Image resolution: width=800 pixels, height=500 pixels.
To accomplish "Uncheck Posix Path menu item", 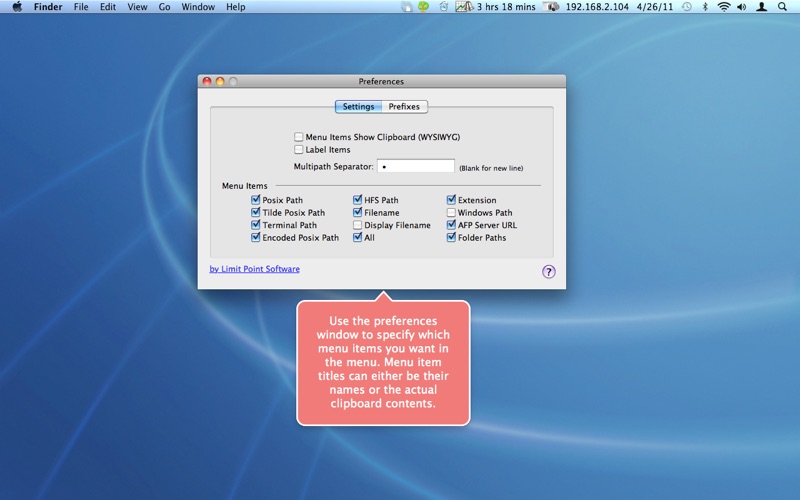I will point(256,199).
